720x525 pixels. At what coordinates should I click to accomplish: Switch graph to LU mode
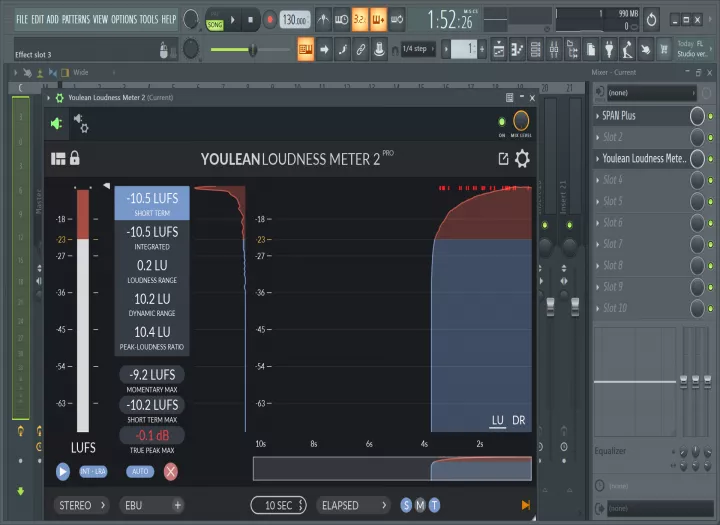click(x=498, y=420)
